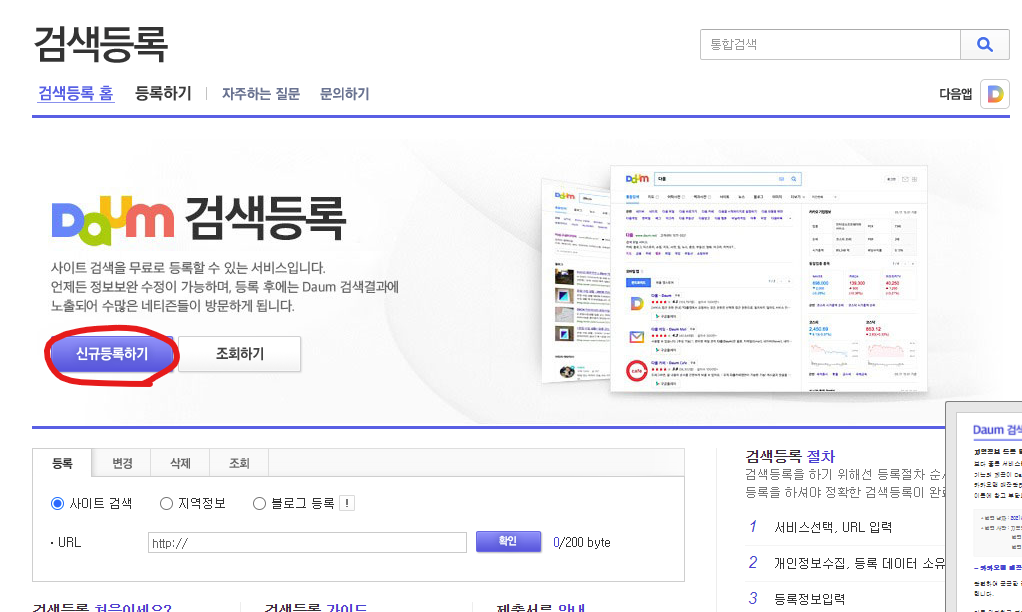Click the blog registration exclamation info icon
Viewport: 1022px width, 612px height.
coord(347,503)
